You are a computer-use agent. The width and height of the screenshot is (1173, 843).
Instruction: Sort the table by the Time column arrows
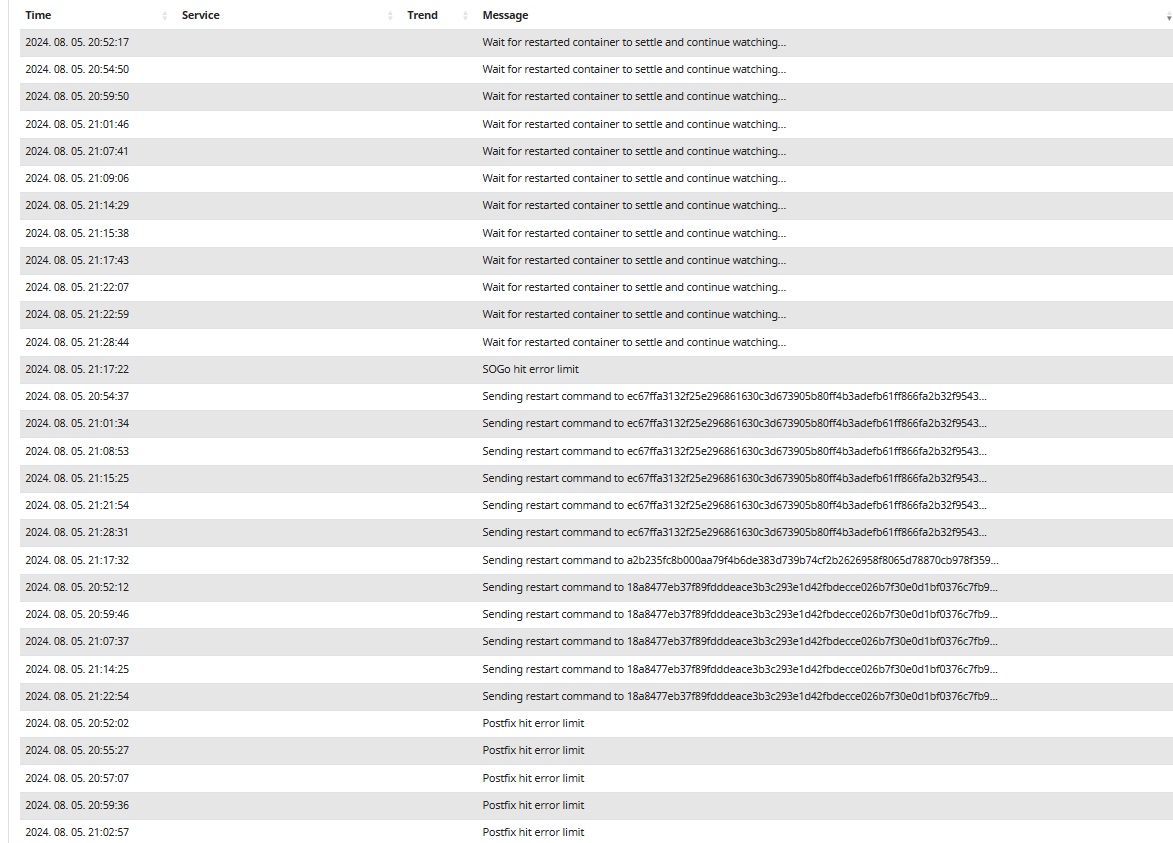pos(165,15)
